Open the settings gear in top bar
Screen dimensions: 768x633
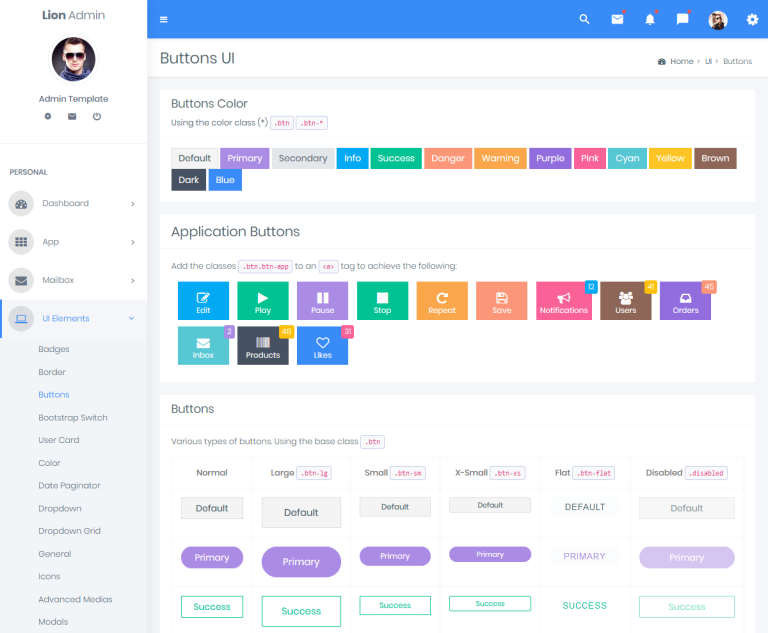pos(752,20)
